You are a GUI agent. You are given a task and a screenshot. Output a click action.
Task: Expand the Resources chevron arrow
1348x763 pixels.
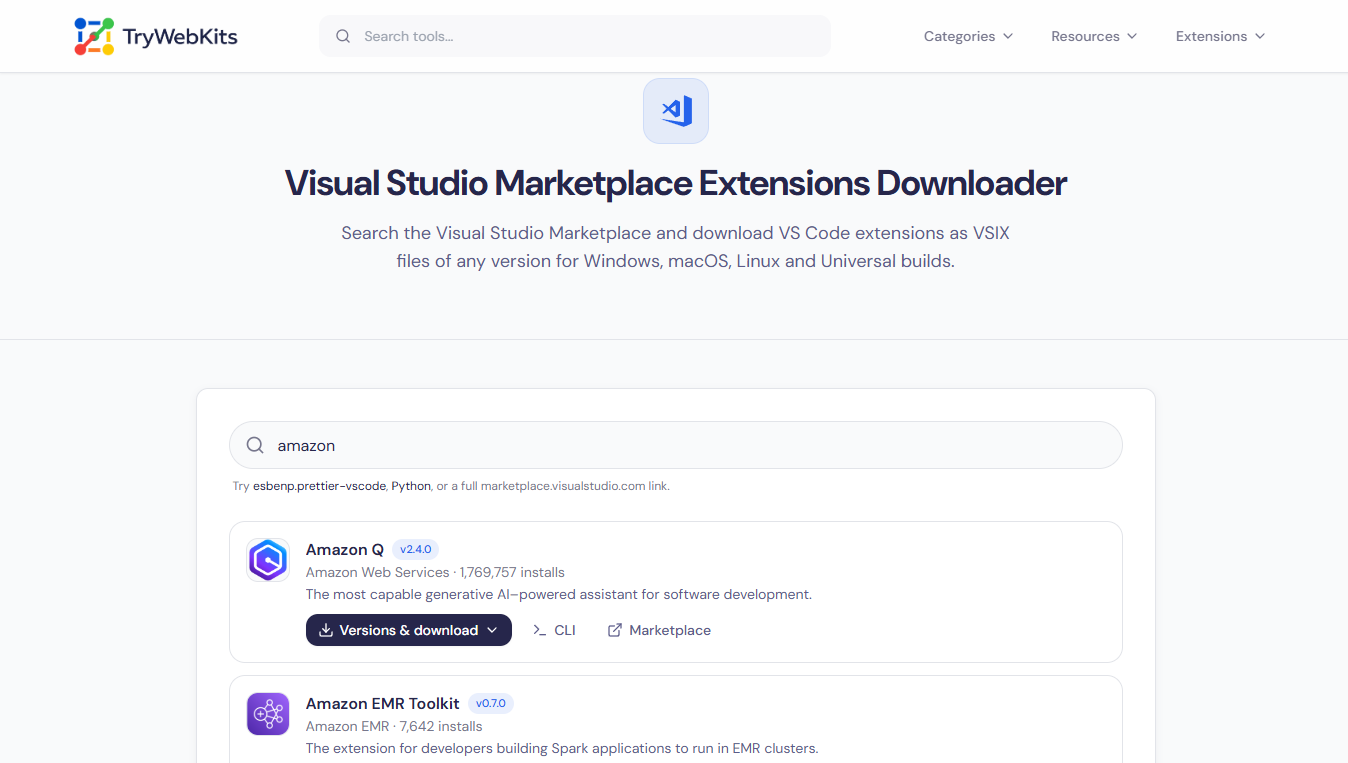(x=1132, y=36)
